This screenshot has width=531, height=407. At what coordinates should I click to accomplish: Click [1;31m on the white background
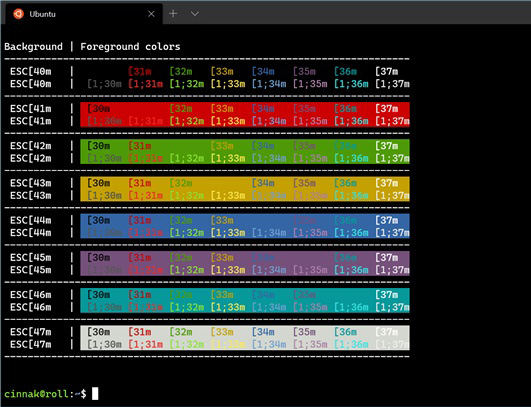coord(146,345)
